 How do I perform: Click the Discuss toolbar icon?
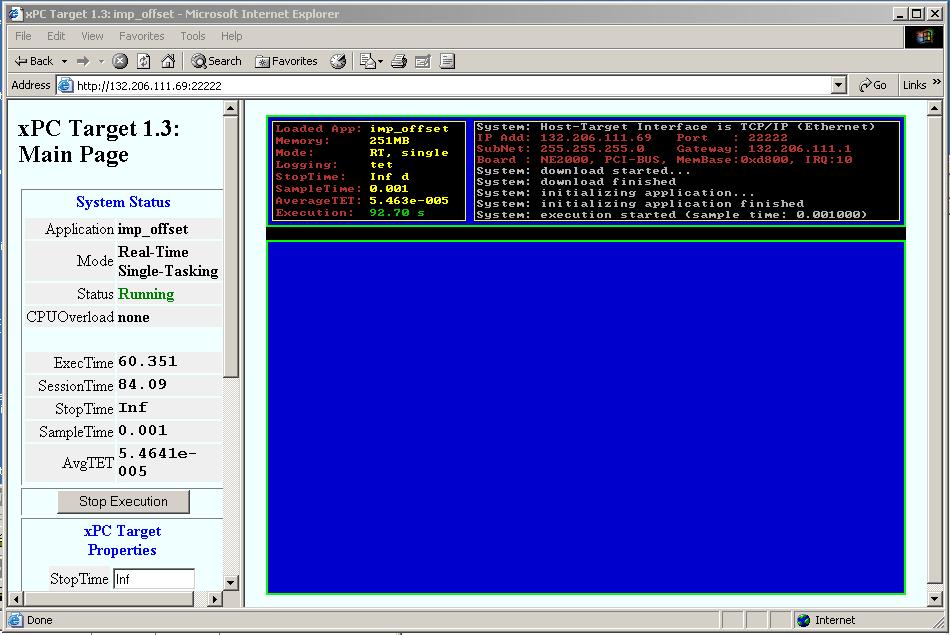[x=447, y=61]
